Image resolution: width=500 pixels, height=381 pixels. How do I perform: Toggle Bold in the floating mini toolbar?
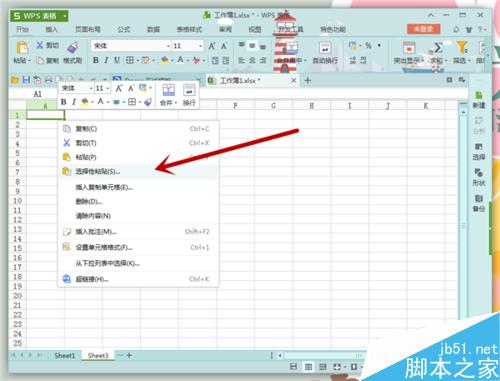(x=64, y=102)
